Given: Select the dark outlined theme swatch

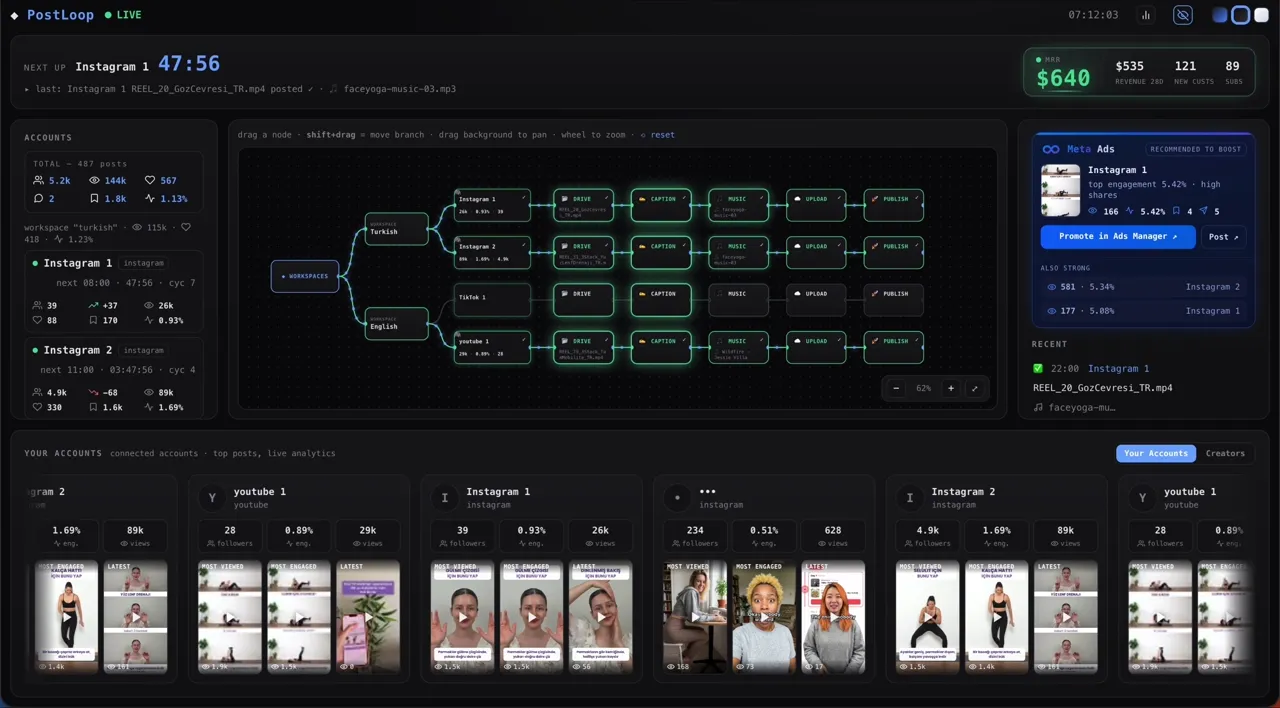Looking at the screenshot, I should (x=1241, y=15).
